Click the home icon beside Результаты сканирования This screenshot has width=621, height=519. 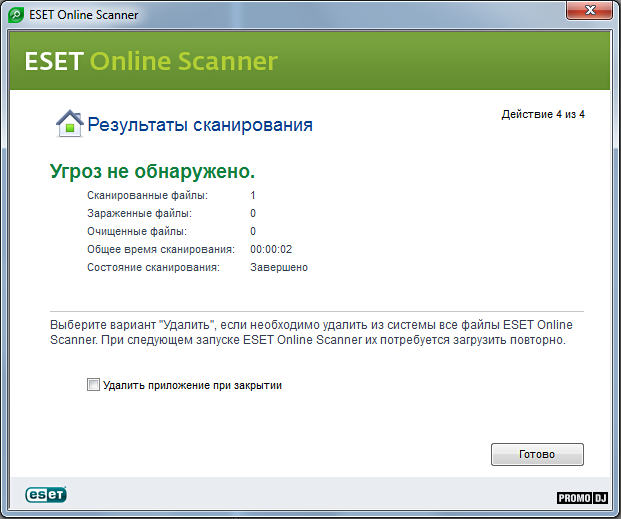click(69, 124)
